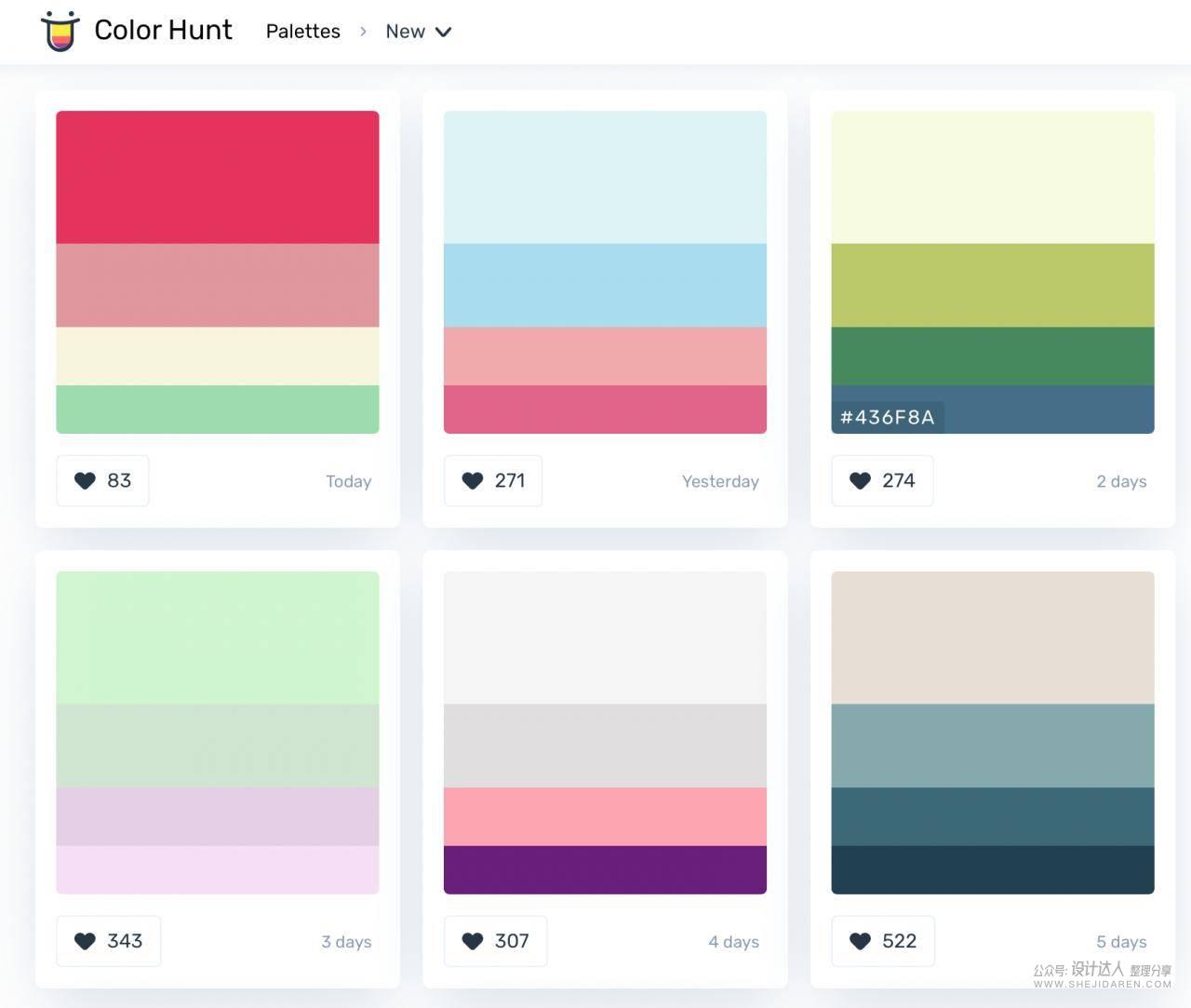
Task: Select the mint green swatch in Today palette
Action: [218, 410]
